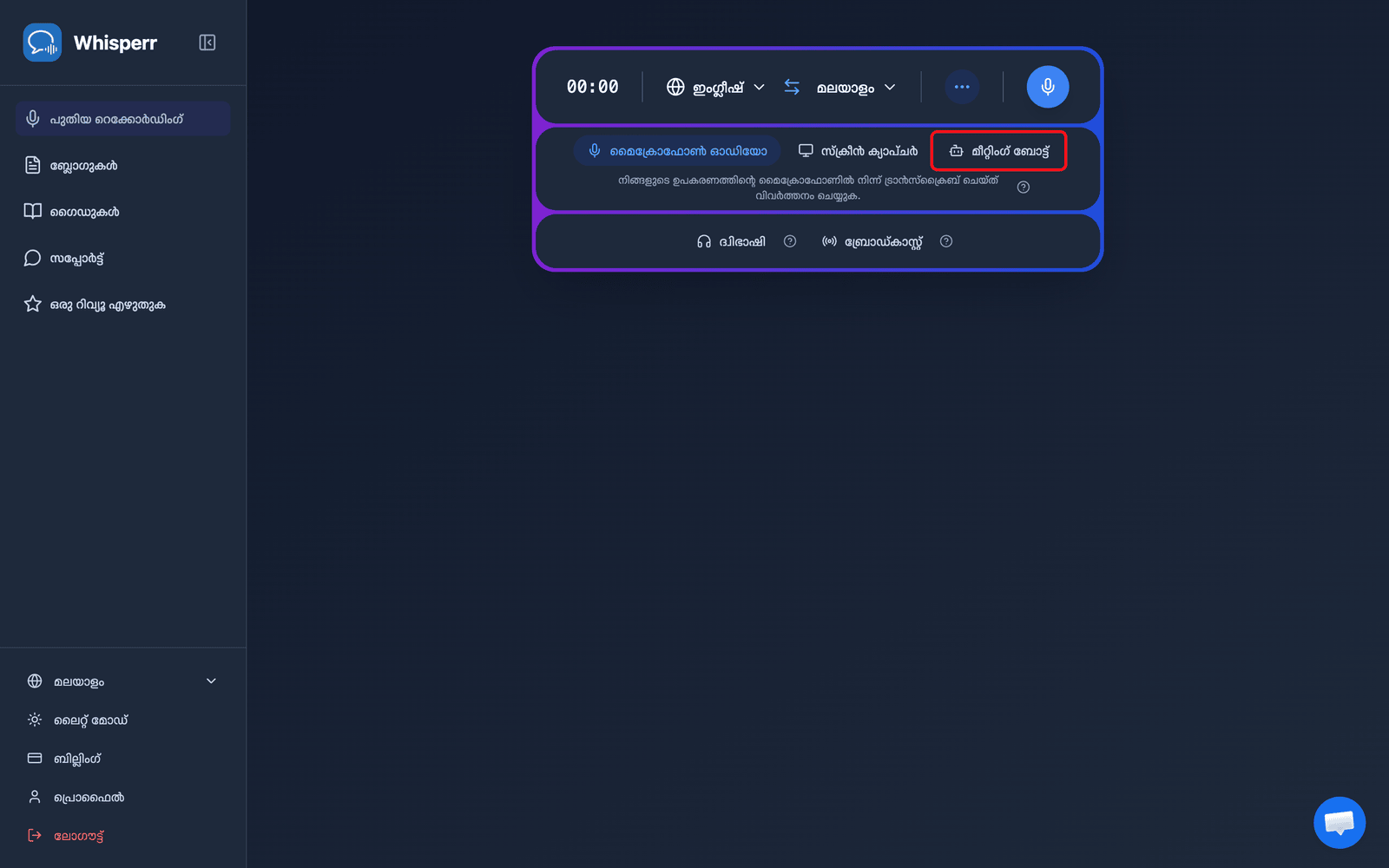Image resolution: width=1389 pixels, height=868 pixels.
Task: Open പ്രൊഫൈൽ page
Action: 122,797
